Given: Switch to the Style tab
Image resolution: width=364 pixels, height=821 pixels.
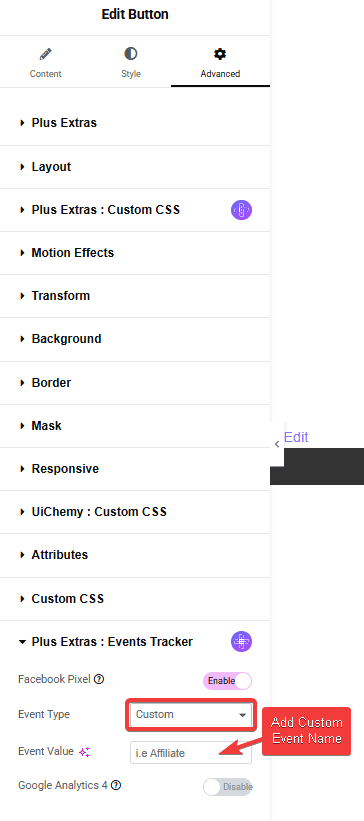Looking at the screenshot, I should tap(130, 62).
